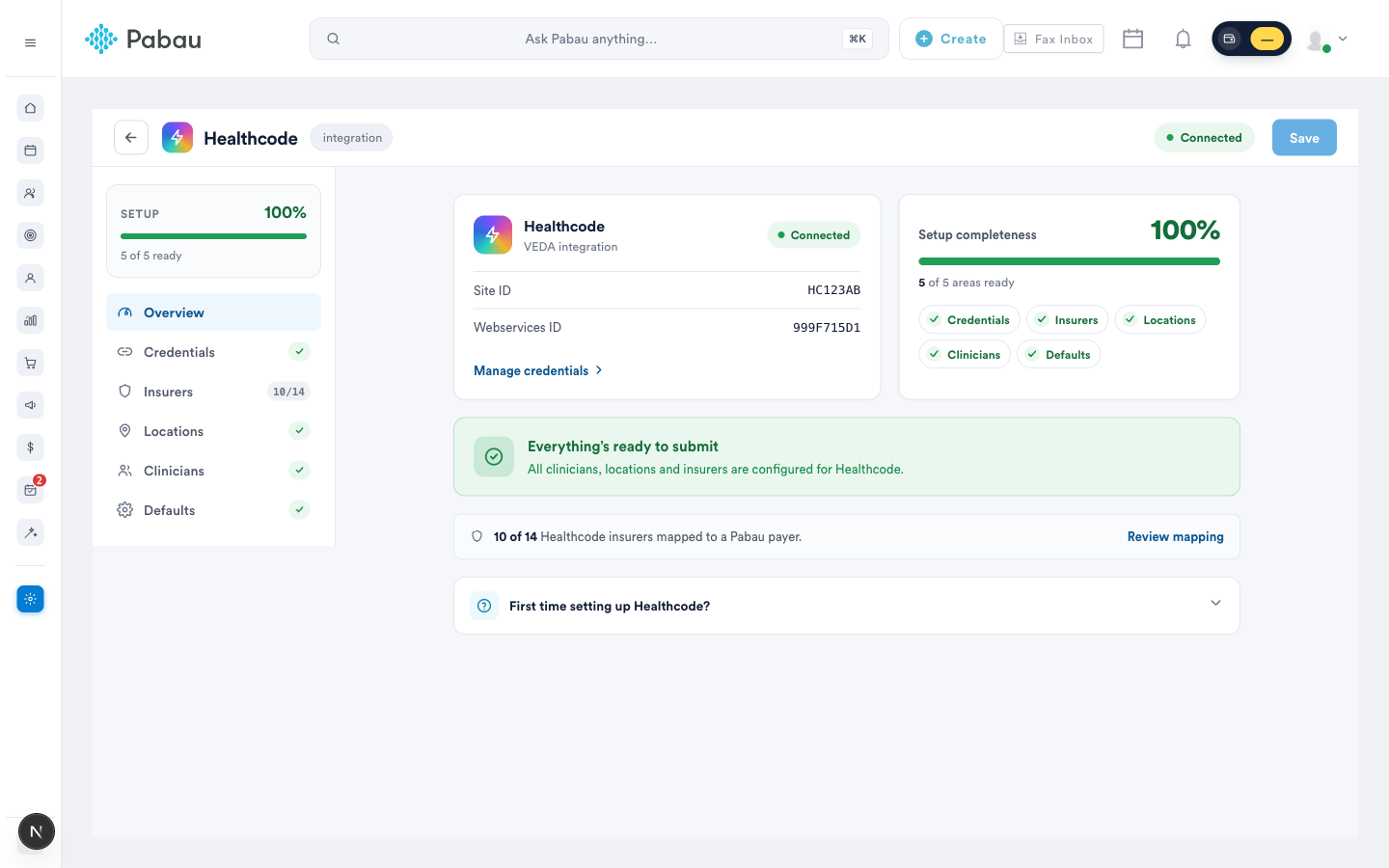Image resolution: width=1389 pixels, height=868 pixels.
Task: Open the magic wand icon in sidebar
Action: (30, 532)
